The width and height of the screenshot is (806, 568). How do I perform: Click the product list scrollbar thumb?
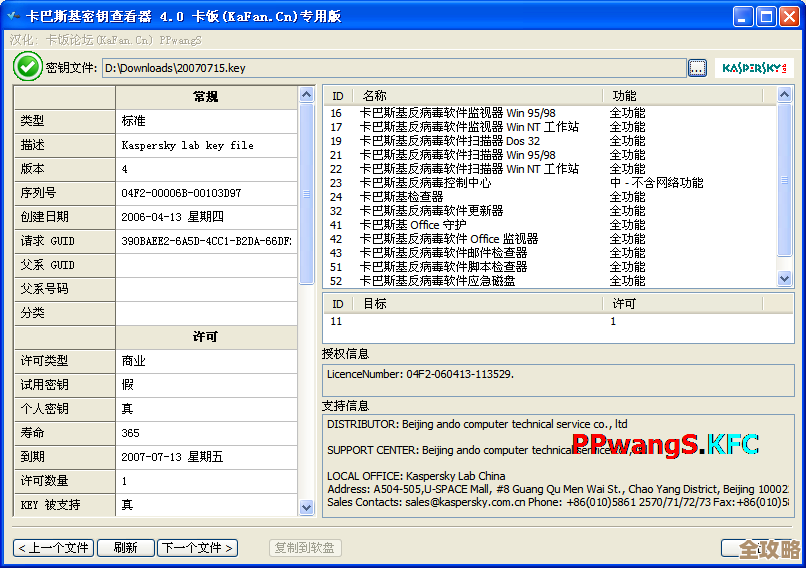[x=784, y=179]
